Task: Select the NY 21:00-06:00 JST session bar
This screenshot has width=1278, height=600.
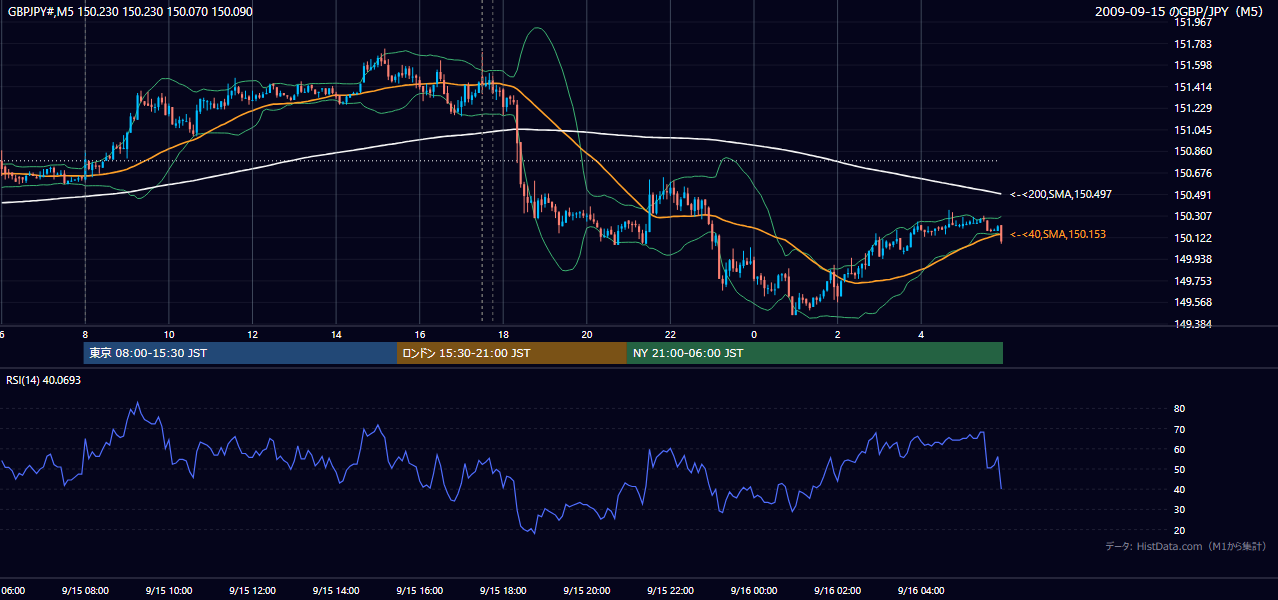Action: [815, 353]
